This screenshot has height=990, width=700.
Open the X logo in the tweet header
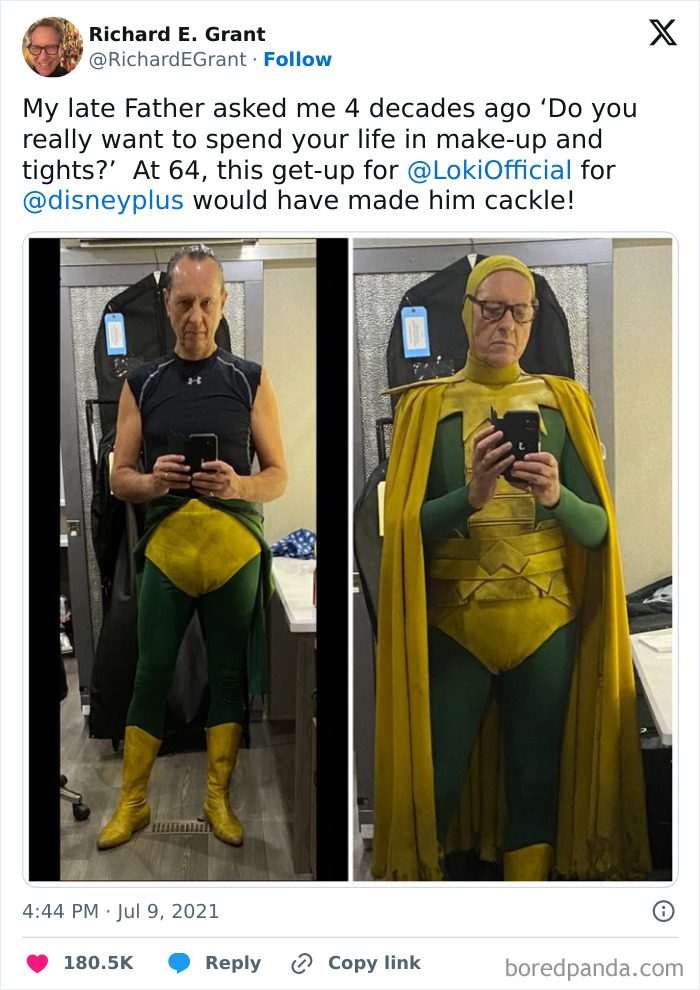[663, 32]
